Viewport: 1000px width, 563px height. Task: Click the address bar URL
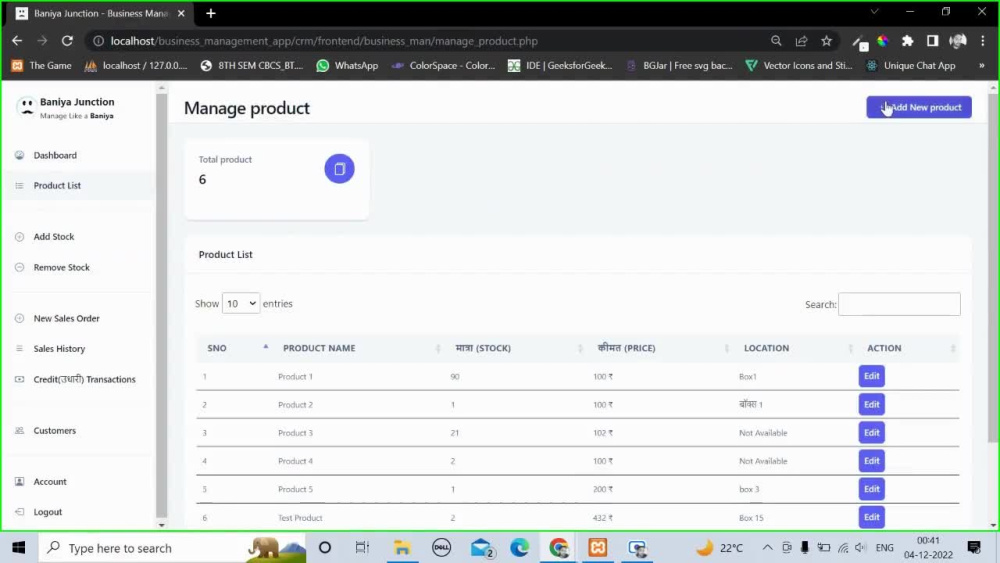click(324, 41)
